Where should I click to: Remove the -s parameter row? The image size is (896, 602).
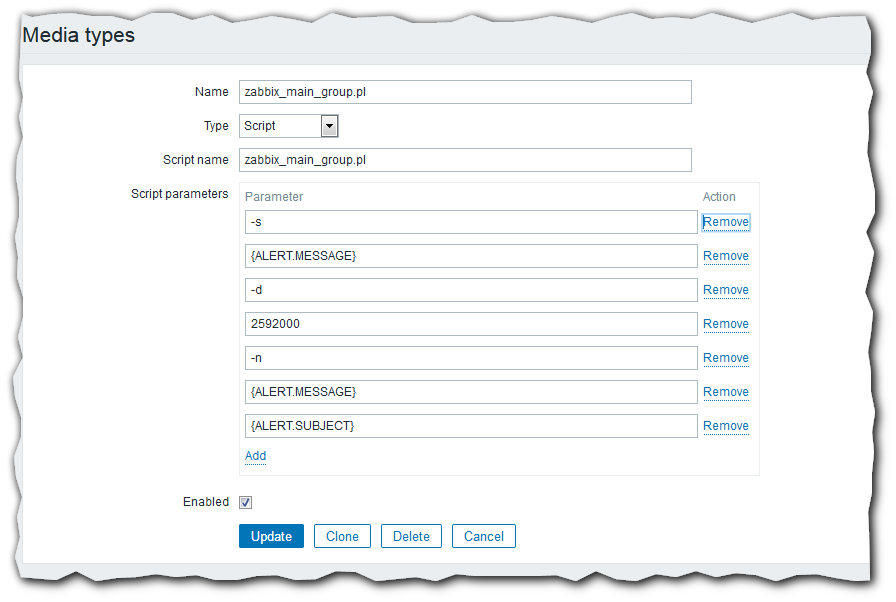coord(726,222)
